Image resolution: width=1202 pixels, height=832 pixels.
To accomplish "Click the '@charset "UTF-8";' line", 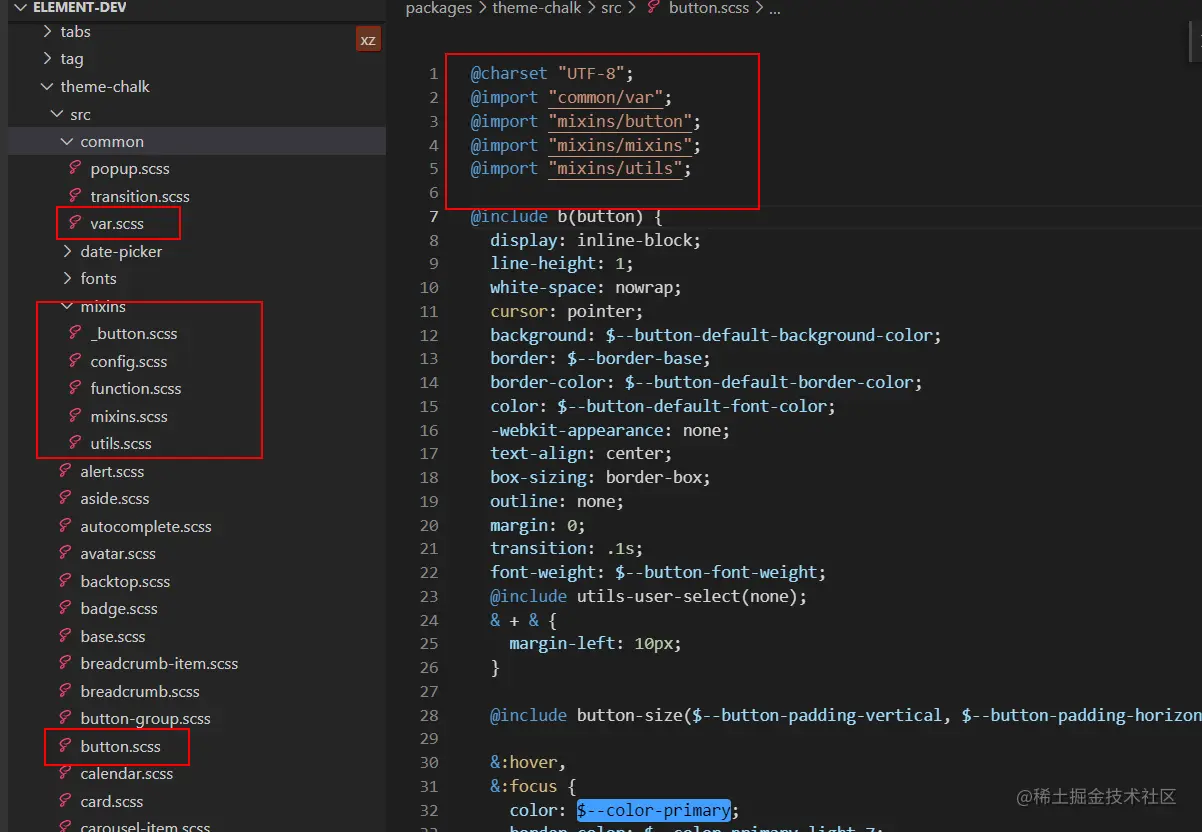I will tap(553, 73).
